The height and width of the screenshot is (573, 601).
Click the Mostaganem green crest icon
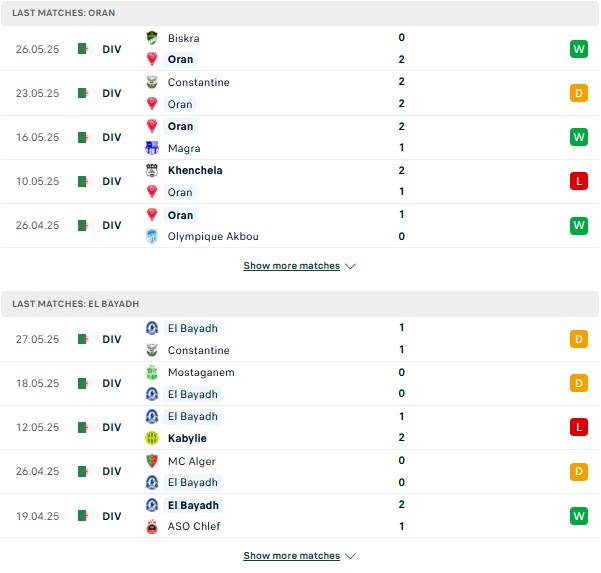pos(152,373)
